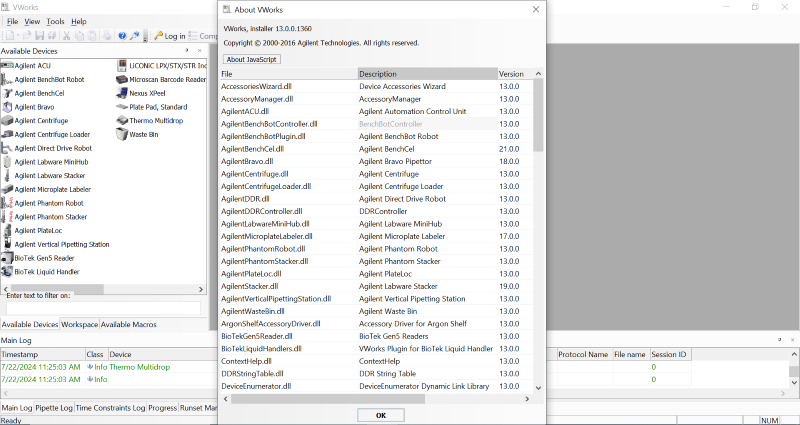Select the Agilent Microplate Labeler icon
Viewport: 800px width, 425px height.
[x=7, y=189]
